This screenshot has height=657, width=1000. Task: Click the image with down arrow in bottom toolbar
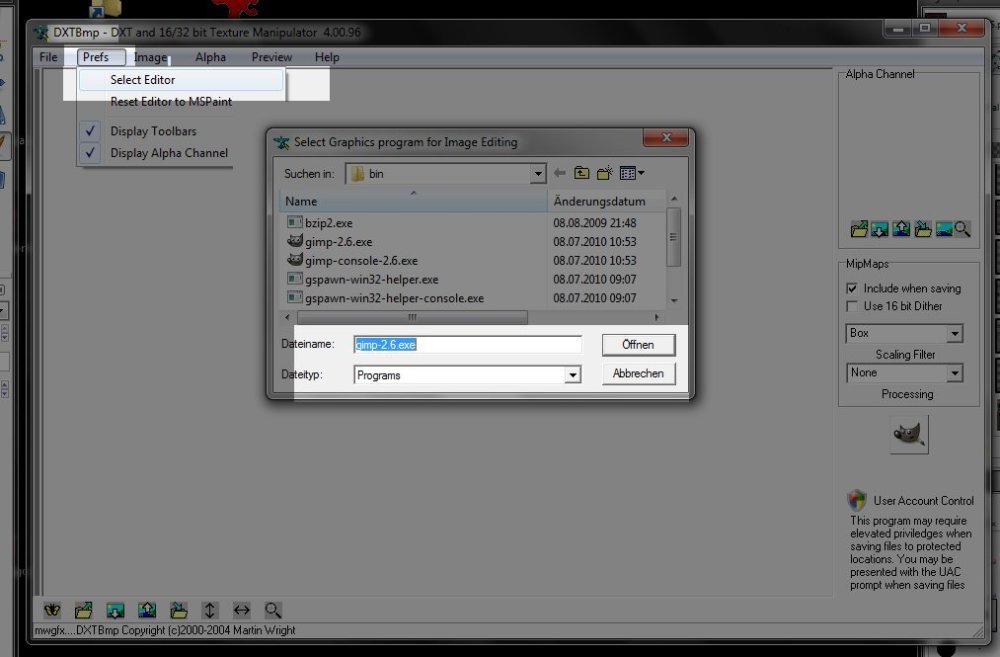click(115, 610)
